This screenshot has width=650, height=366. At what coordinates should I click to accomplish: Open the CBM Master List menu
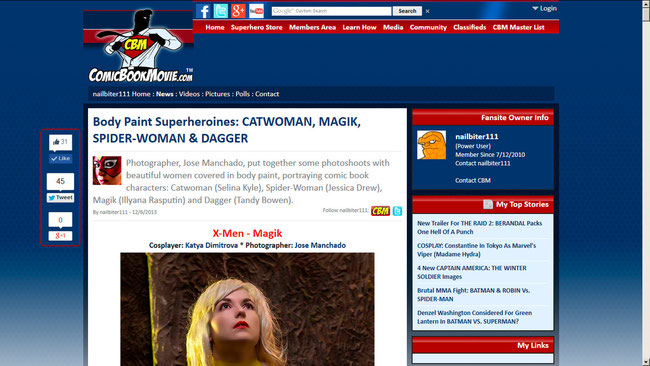(519, 27)
